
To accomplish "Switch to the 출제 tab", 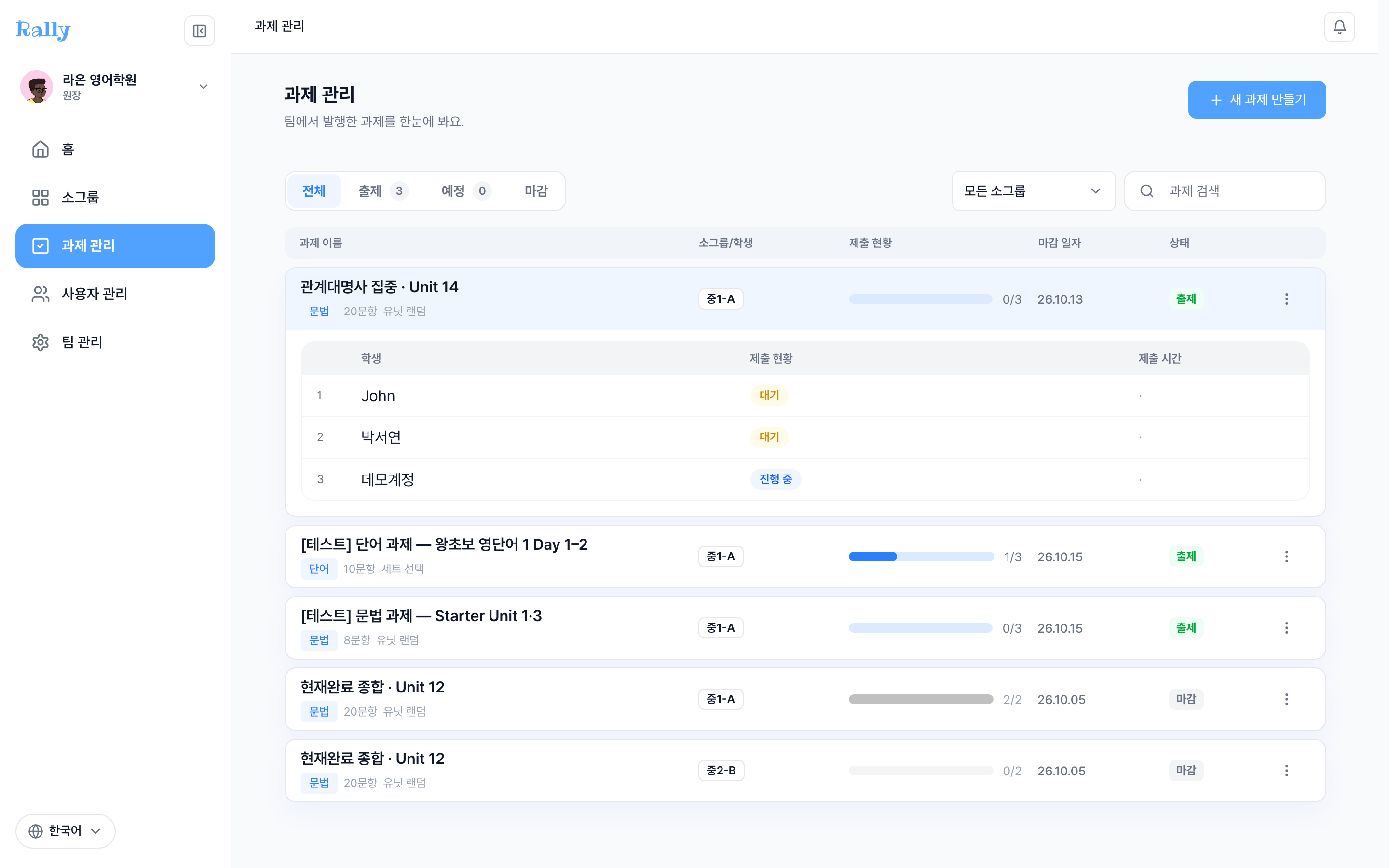I will point(383,191).
